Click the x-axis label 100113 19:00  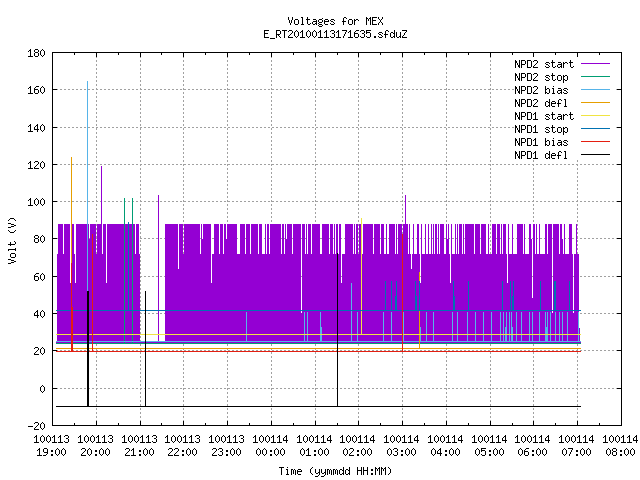[51, 446]
